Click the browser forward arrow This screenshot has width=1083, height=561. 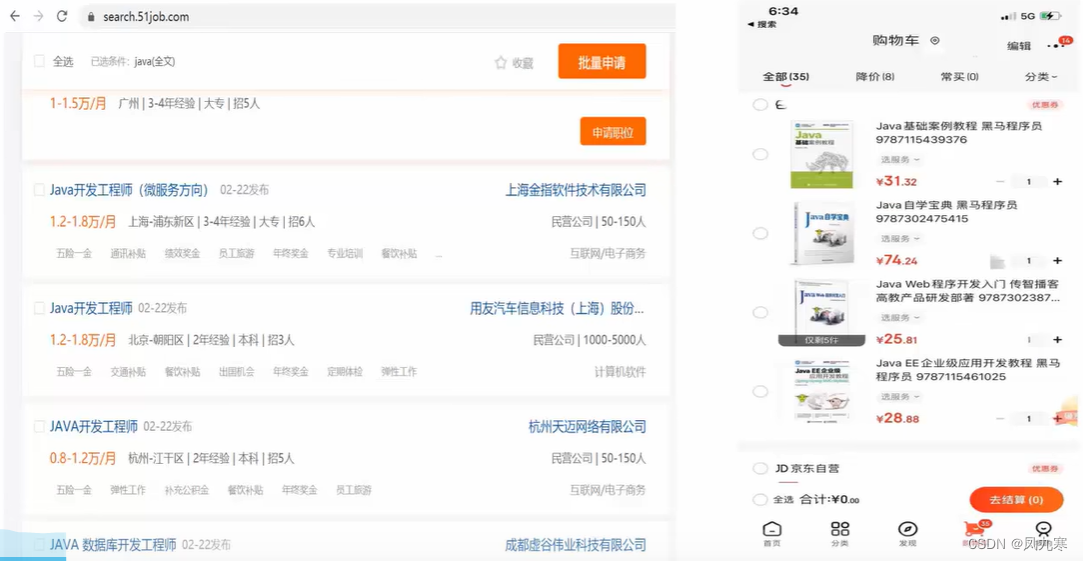coord(38,16)
